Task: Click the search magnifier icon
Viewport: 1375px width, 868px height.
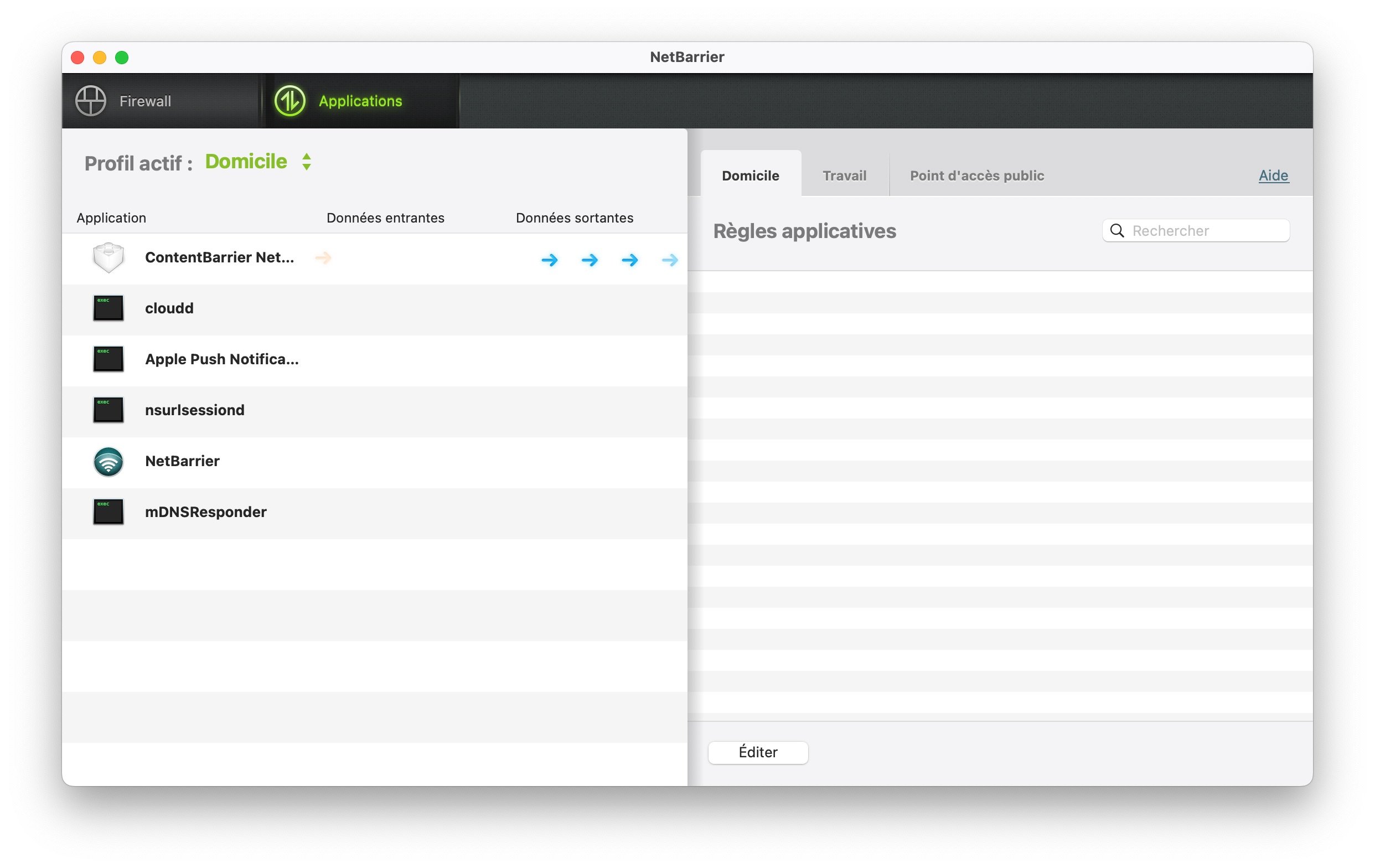Action: pos(1117,231)
